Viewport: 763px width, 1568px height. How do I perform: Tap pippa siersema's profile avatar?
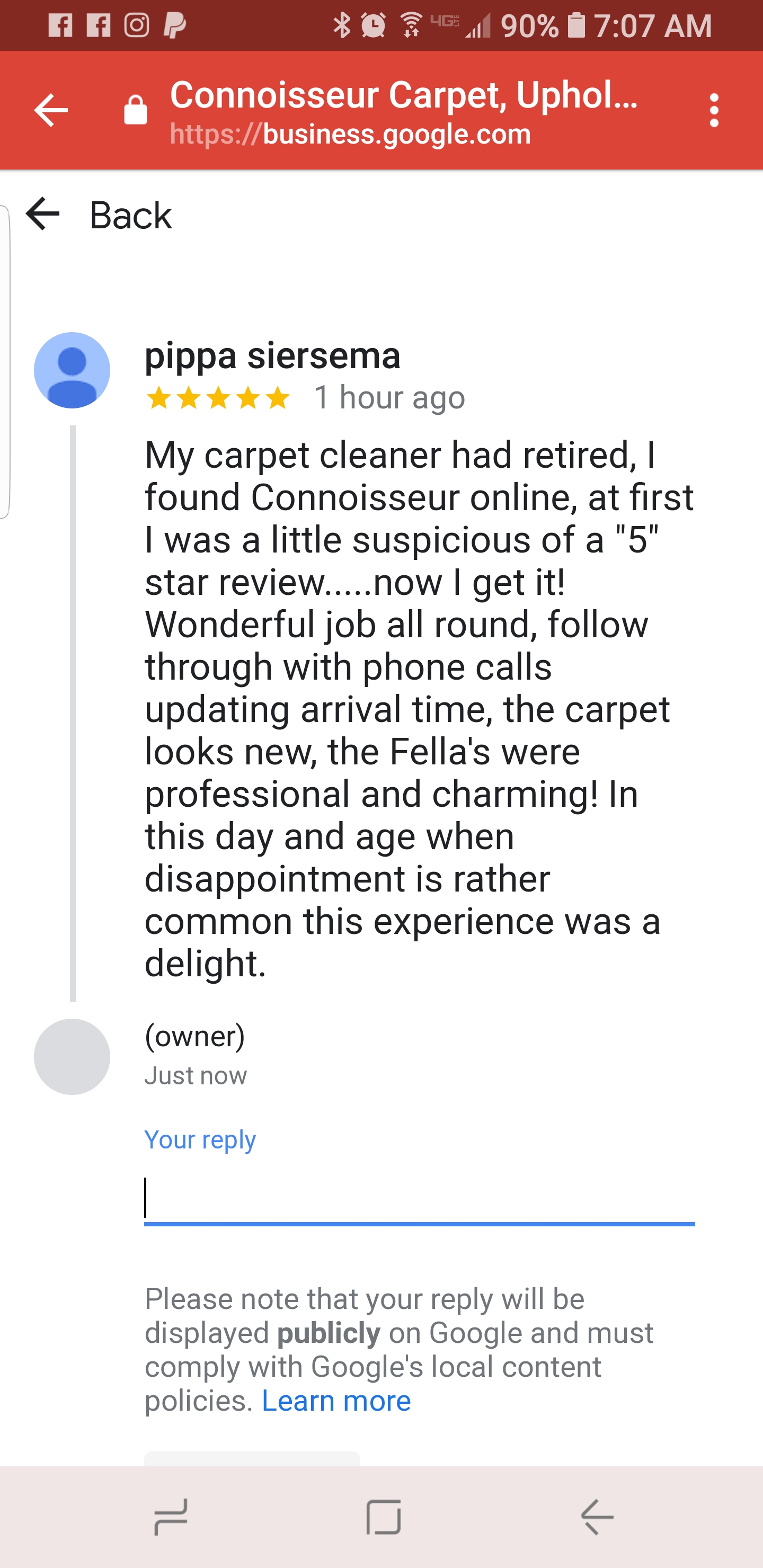click(x=72, y=370)
